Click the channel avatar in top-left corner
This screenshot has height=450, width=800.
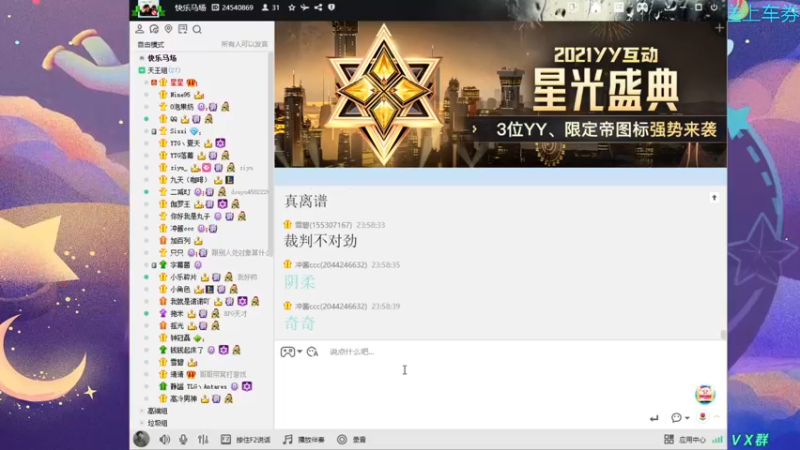[x=148, y=9]
